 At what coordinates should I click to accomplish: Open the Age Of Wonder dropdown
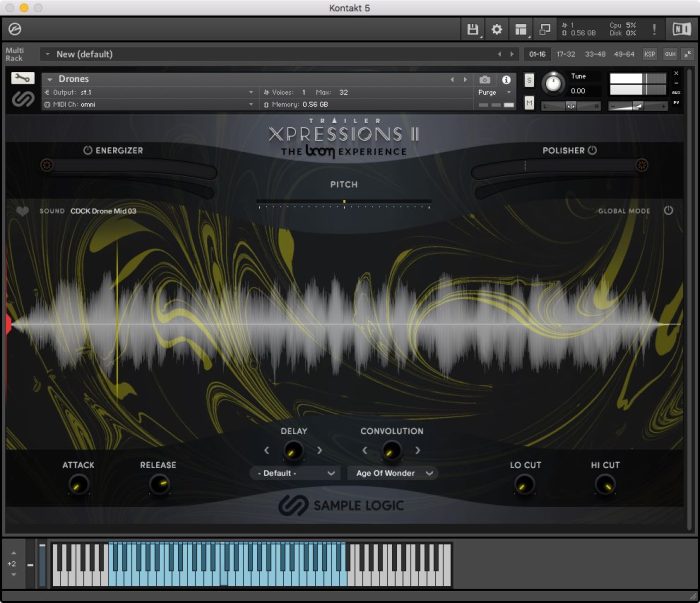[392, 473]
